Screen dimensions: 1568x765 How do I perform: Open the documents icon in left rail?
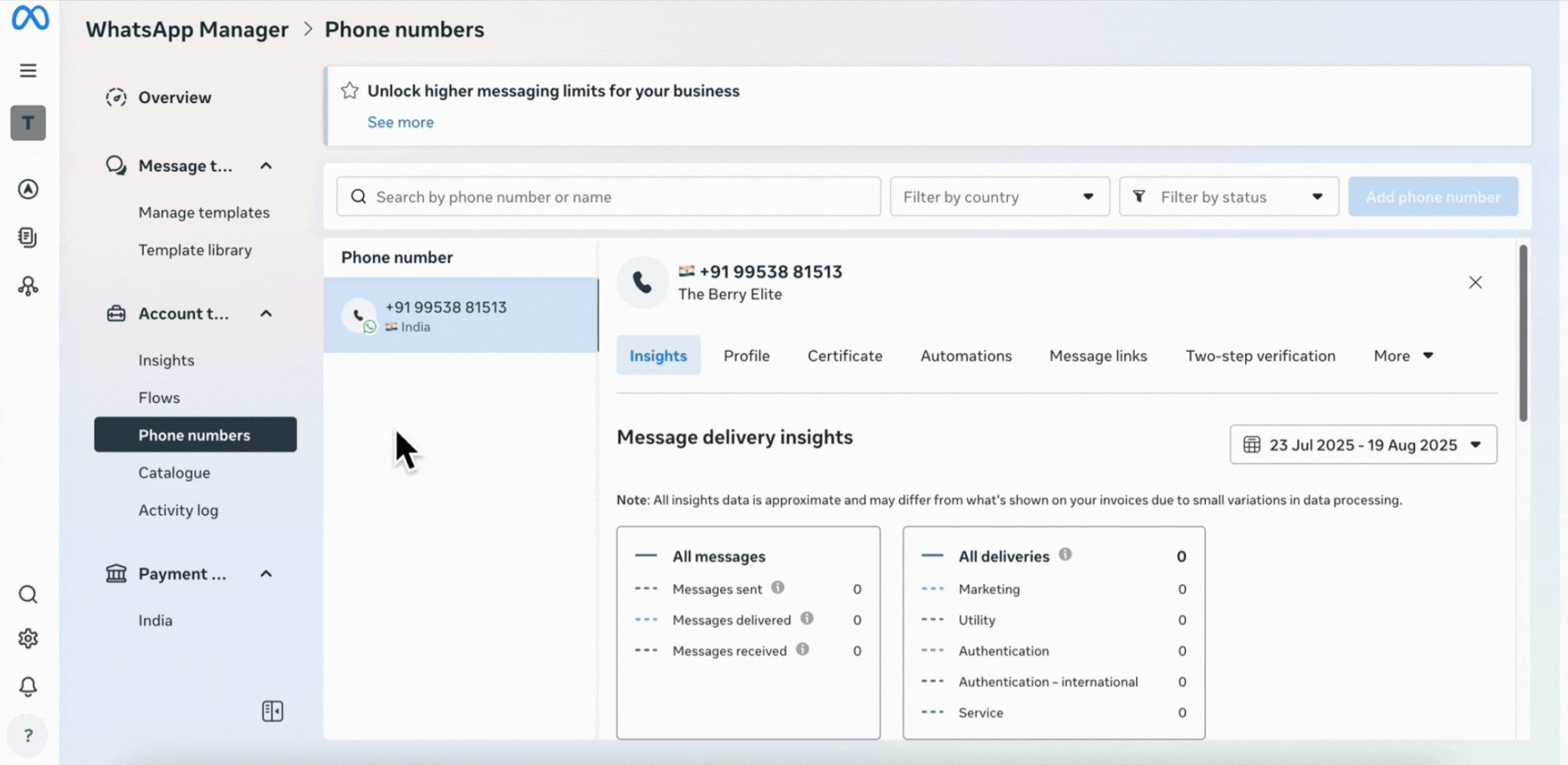coord(28,237)
